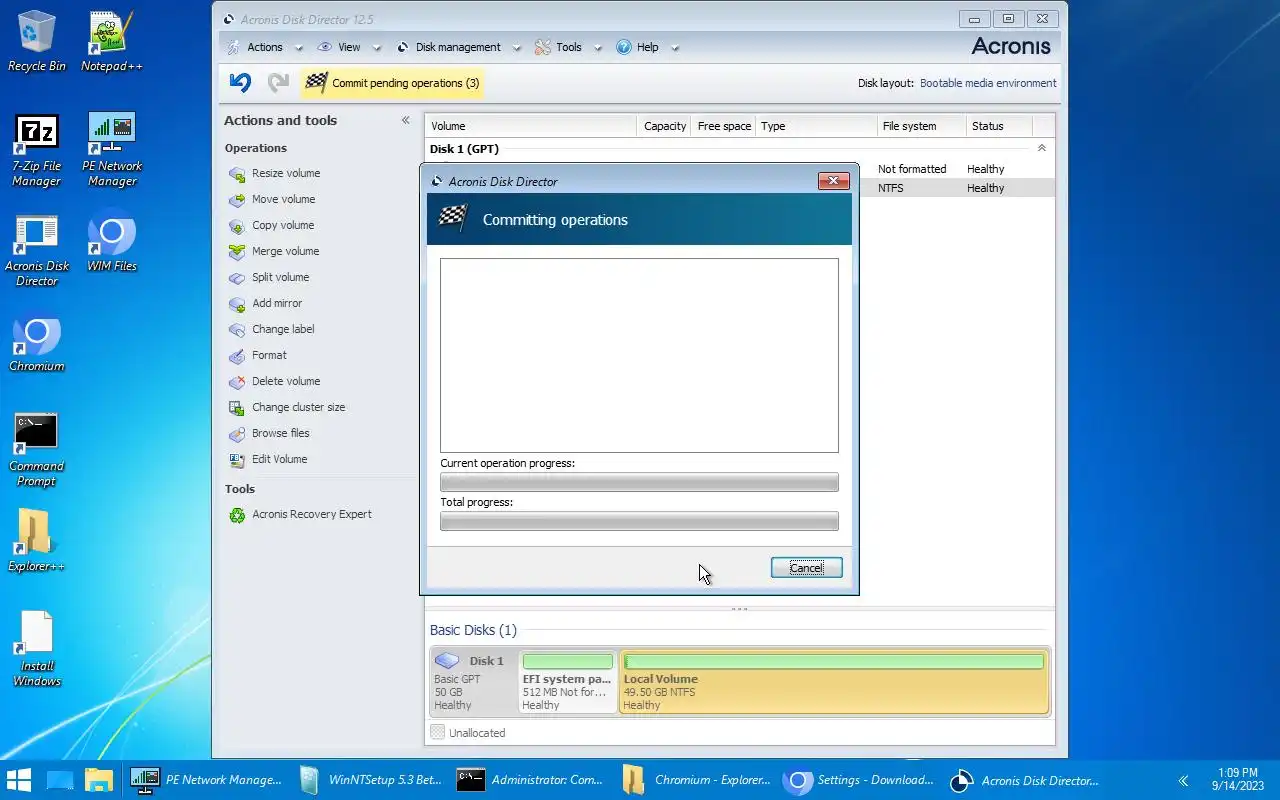Click the Total progress bar
1280x800 pixels.
(639, 521)
